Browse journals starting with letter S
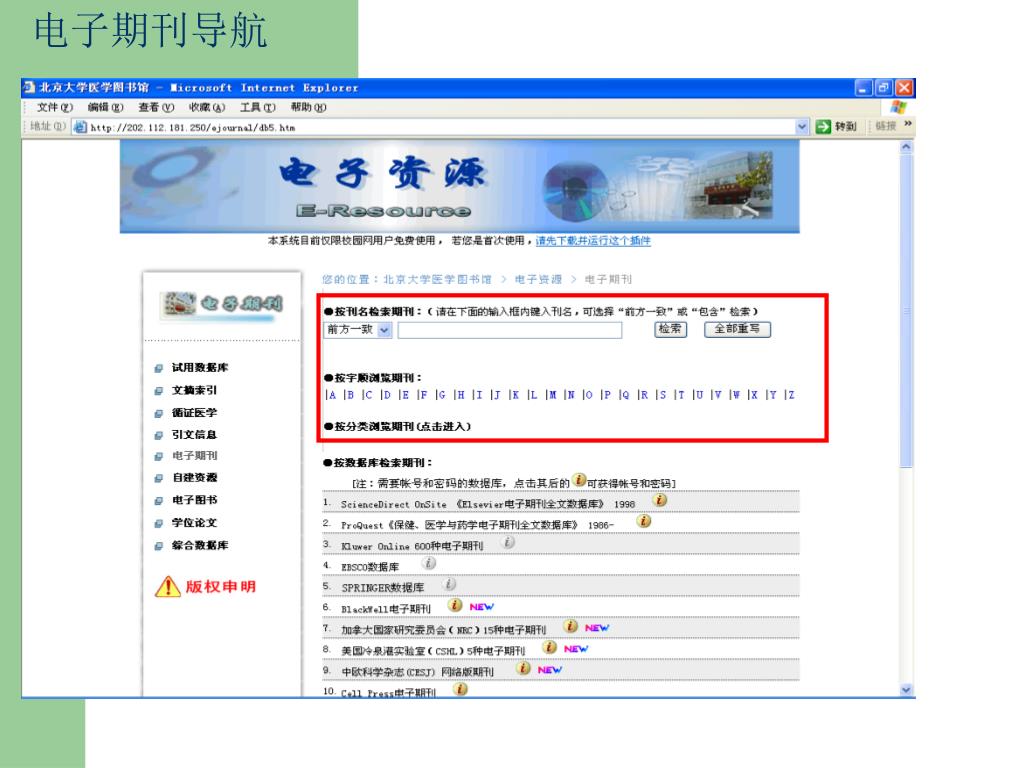 pyautogui.click(x=662, y=394)
